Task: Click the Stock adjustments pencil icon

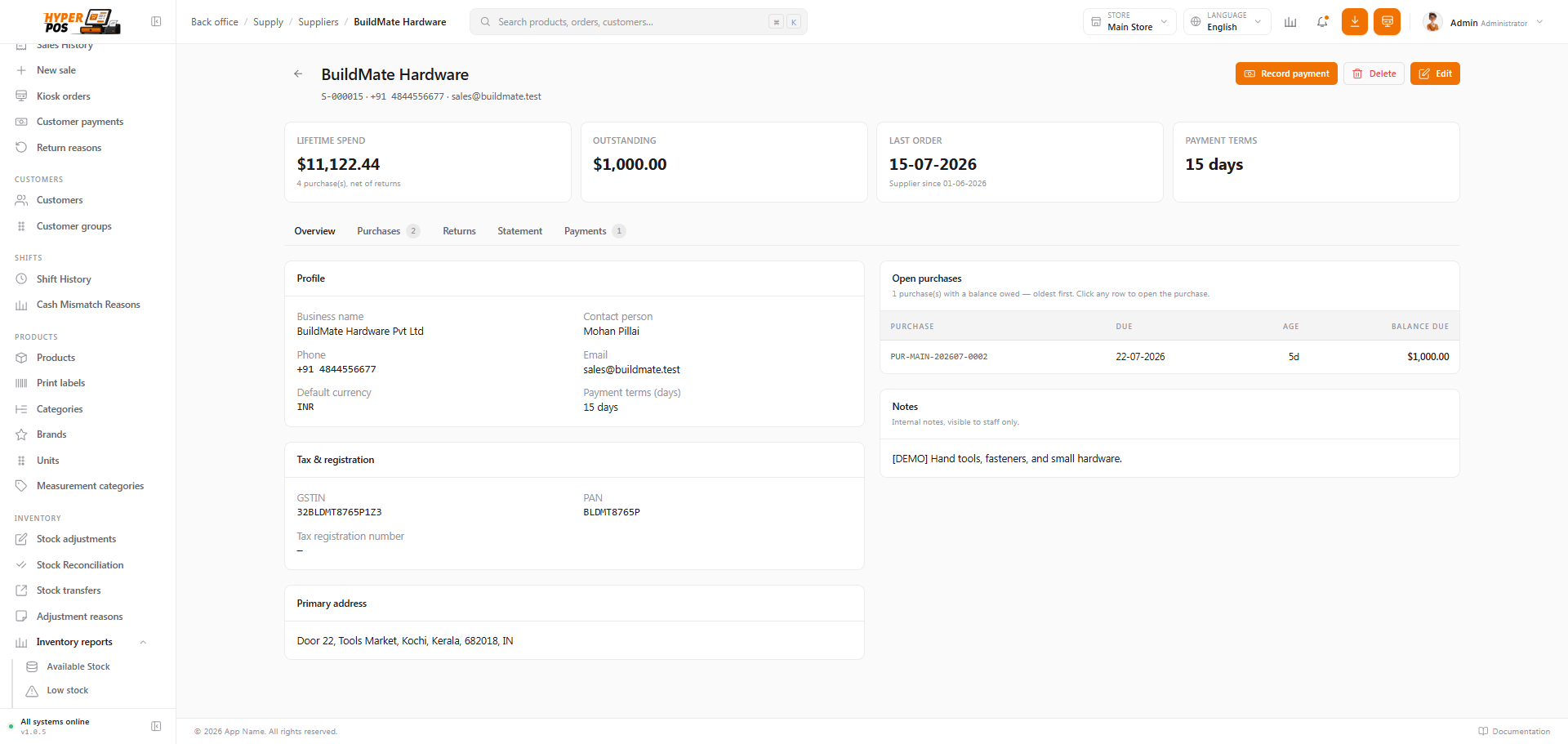Action: pos(21,539)
